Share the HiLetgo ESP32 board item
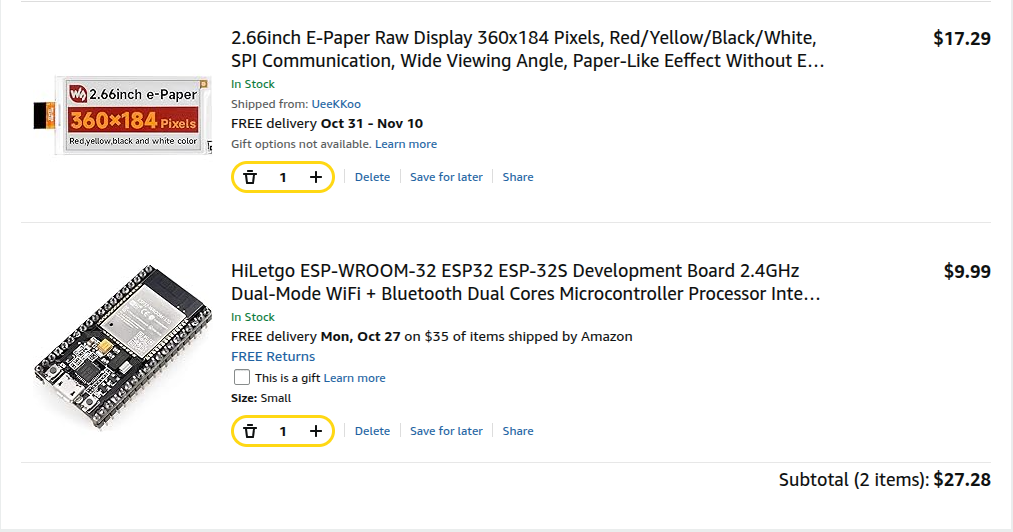This screenshot has height=532, width=1013. click(518, 431)
